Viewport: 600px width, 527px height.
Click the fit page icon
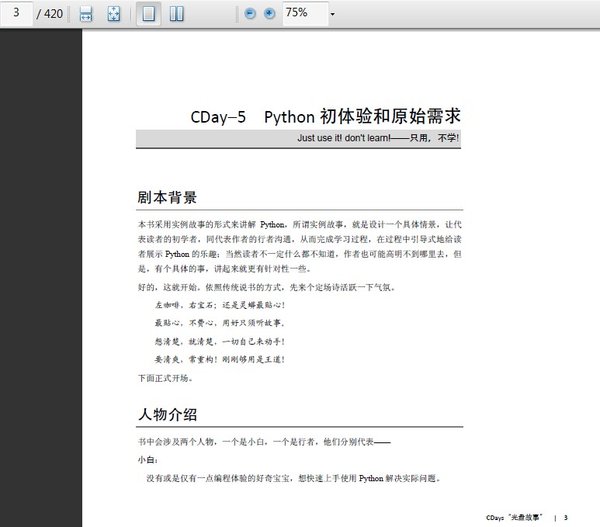(x=114, y=14)
